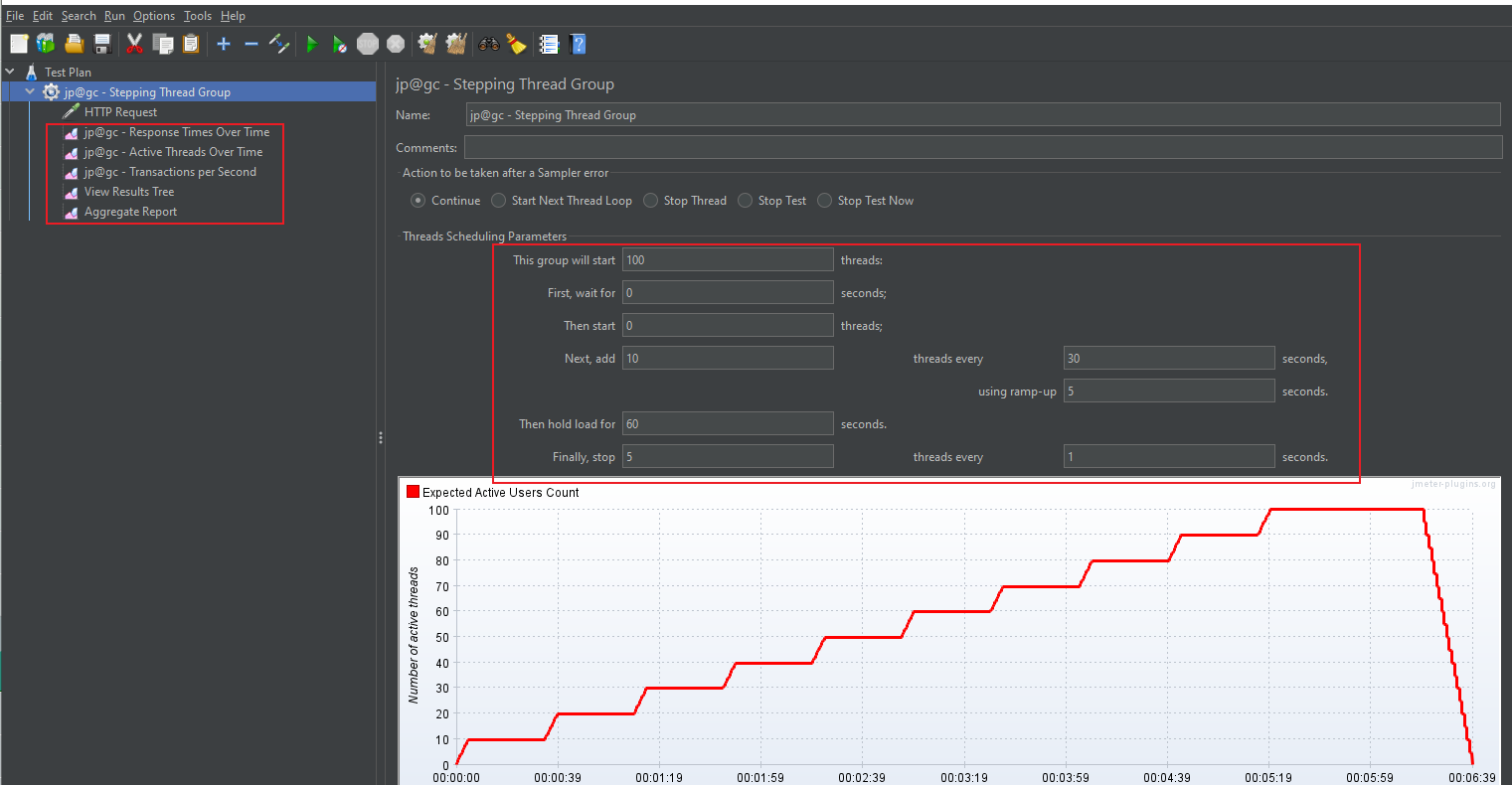Click the Clear broom-gear icon
Image resolution: width=1512 pixels, height=785 pixels.
point(428,44)
